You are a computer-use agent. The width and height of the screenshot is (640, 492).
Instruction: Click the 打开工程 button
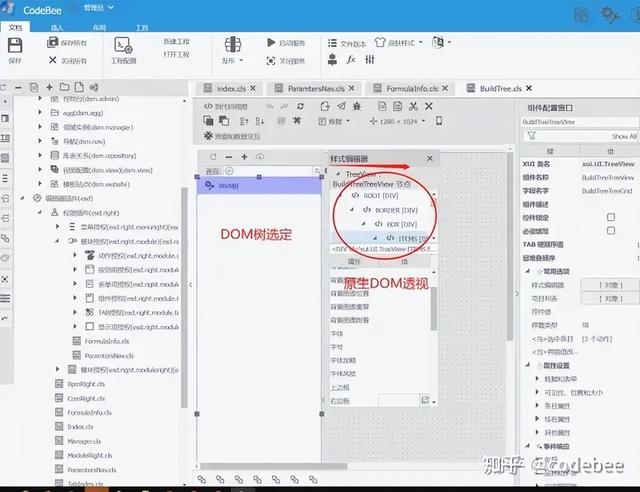(x=176, y=54)
